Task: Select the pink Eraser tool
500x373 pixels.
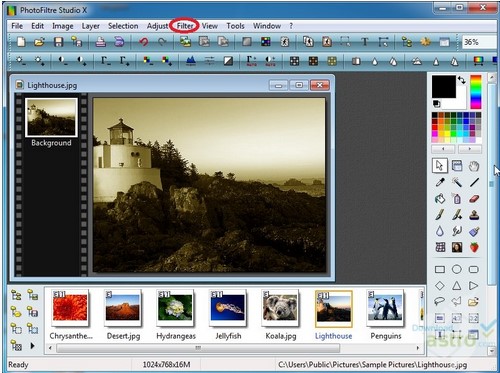Action: point(474,199)
